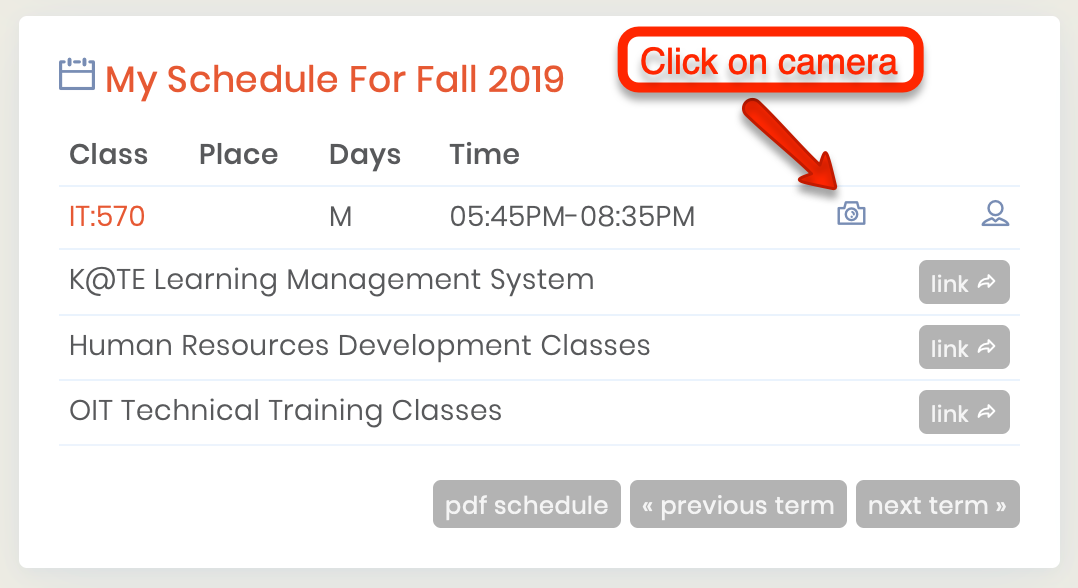Click the Days column header
1078x588 pixels.
click(364, 155)
